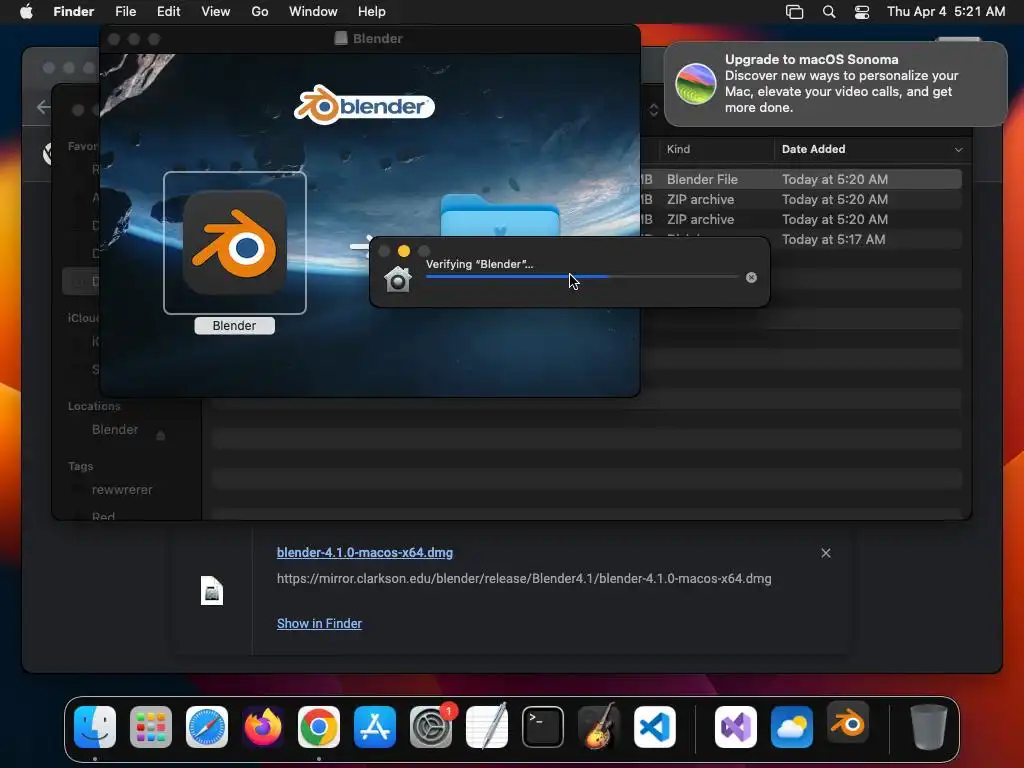The image size is (1024, 768).
Task: Select the Blender File row
Action: pyautogui.click(x=800, y=179)
